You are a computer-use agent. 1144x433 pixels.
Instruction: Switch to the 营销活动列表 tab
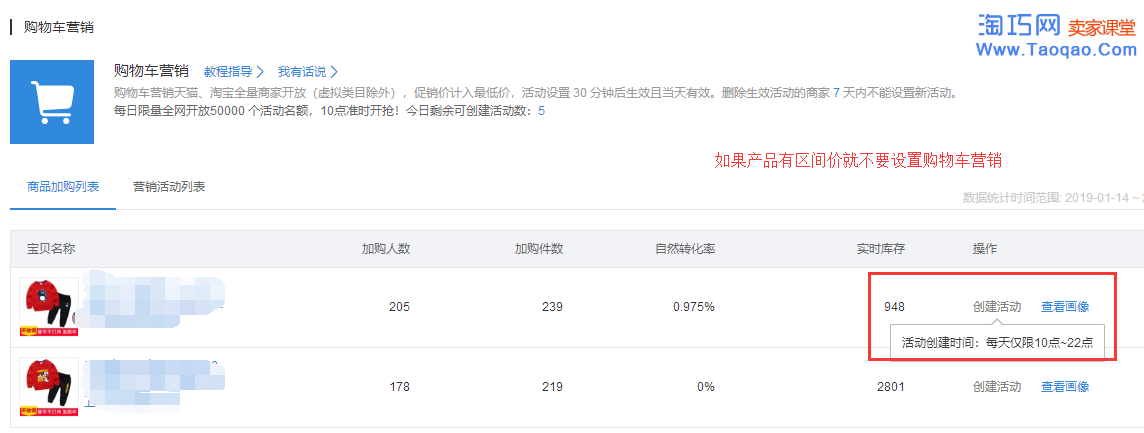169,187
